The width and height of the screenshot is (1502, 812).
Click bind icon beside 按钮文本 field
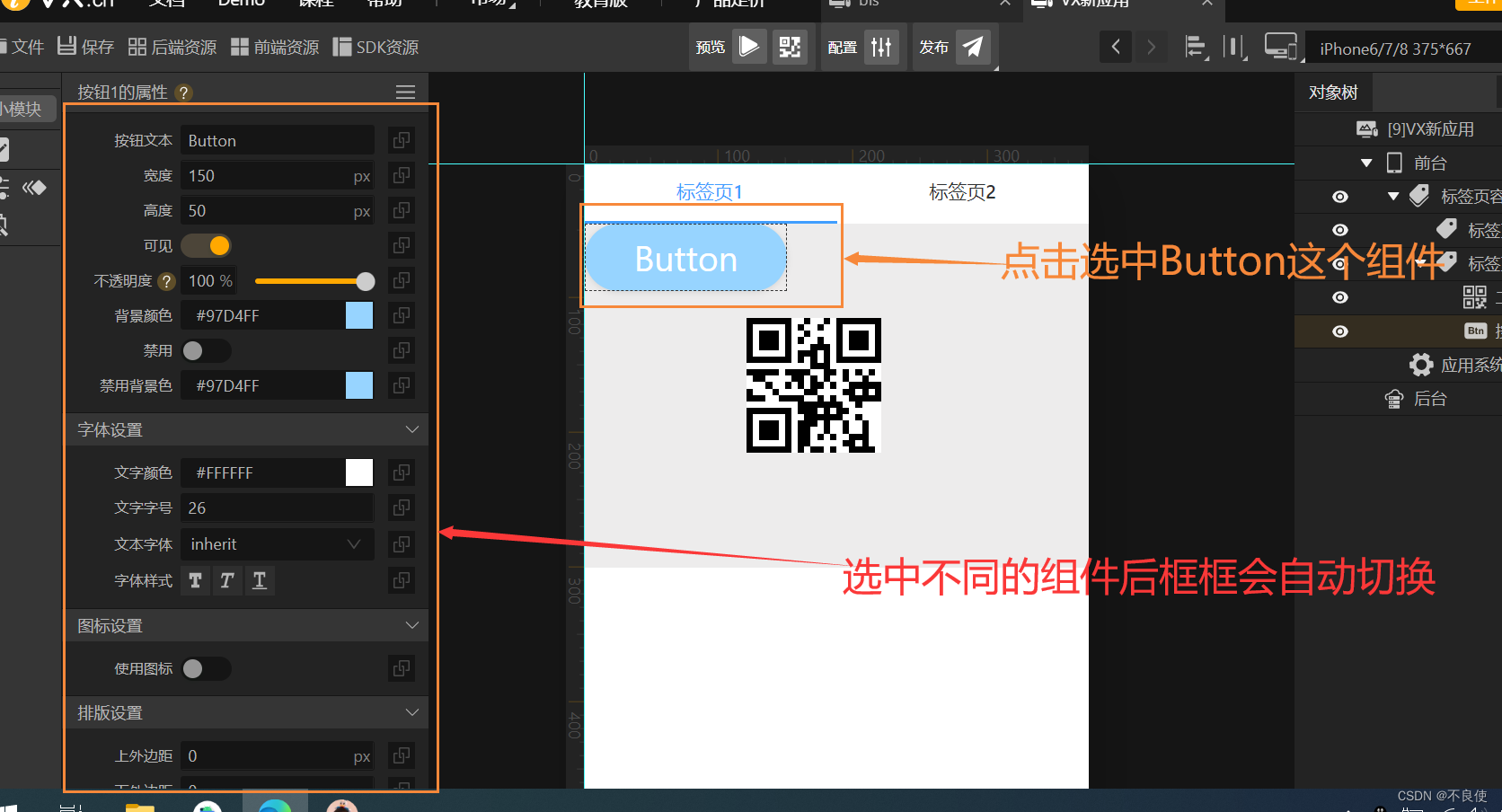402,140
